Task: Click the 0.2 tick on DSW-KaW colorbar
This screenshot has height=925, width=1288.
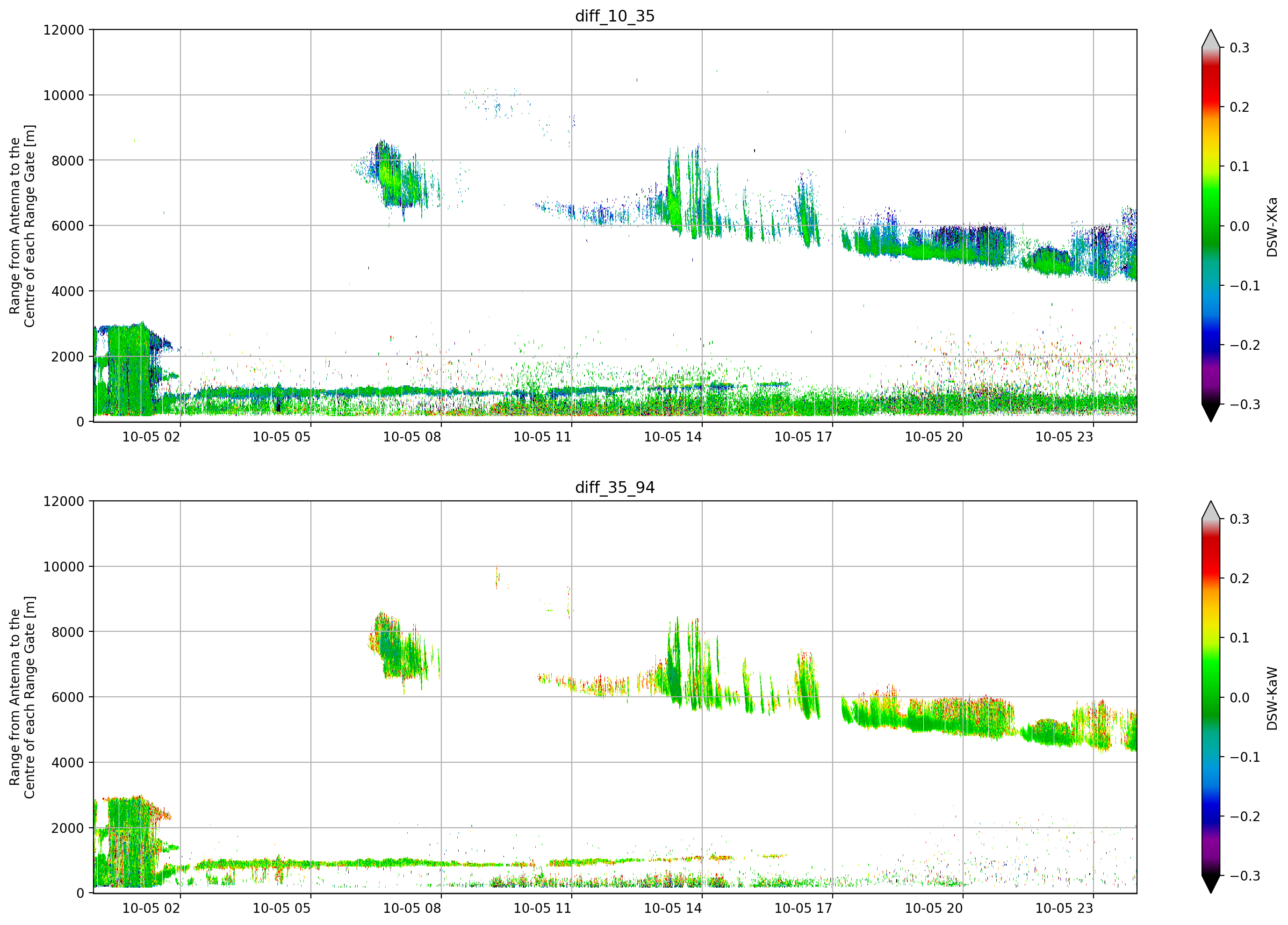Action: [1240, 578]
